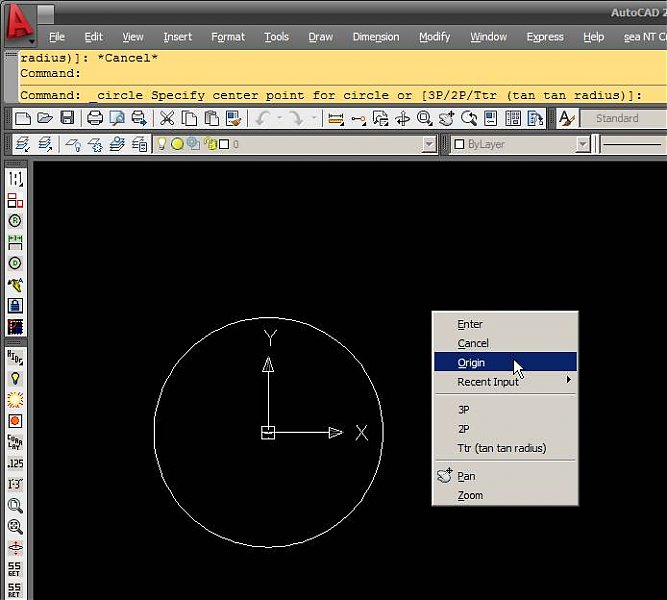Toggle layer 0 on/off lightbulb
The width and height of the screenshot is (667, 600).
click(x=162, y=144)
